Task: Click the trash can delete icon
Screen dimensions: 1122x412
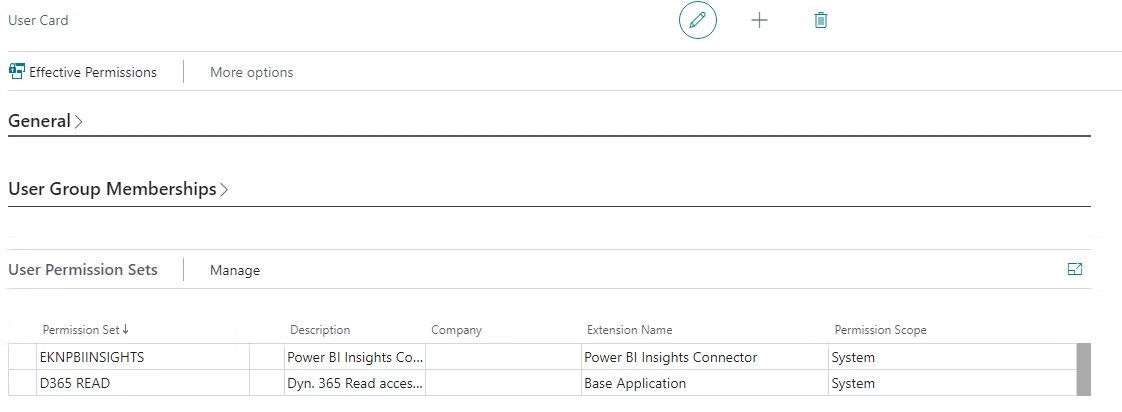Action: [x=821, y=20]
